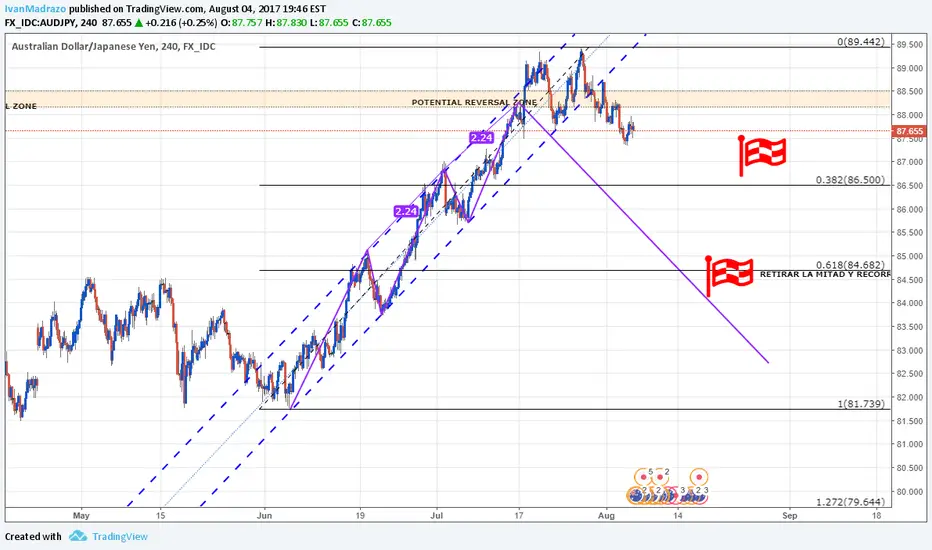
Task: Click the RETIRAR LA MITAD note text
Action: pos(824,274)
